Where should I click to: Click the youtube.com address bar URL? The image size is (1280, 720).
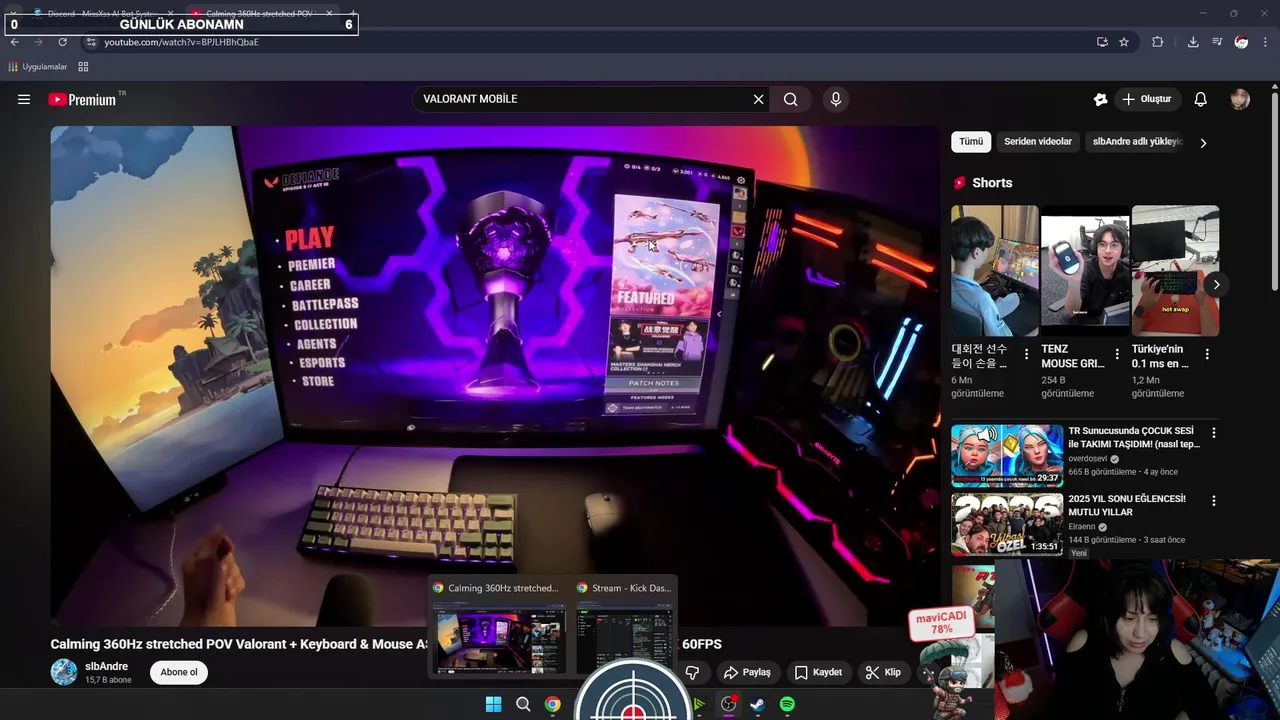click(181, 42)
